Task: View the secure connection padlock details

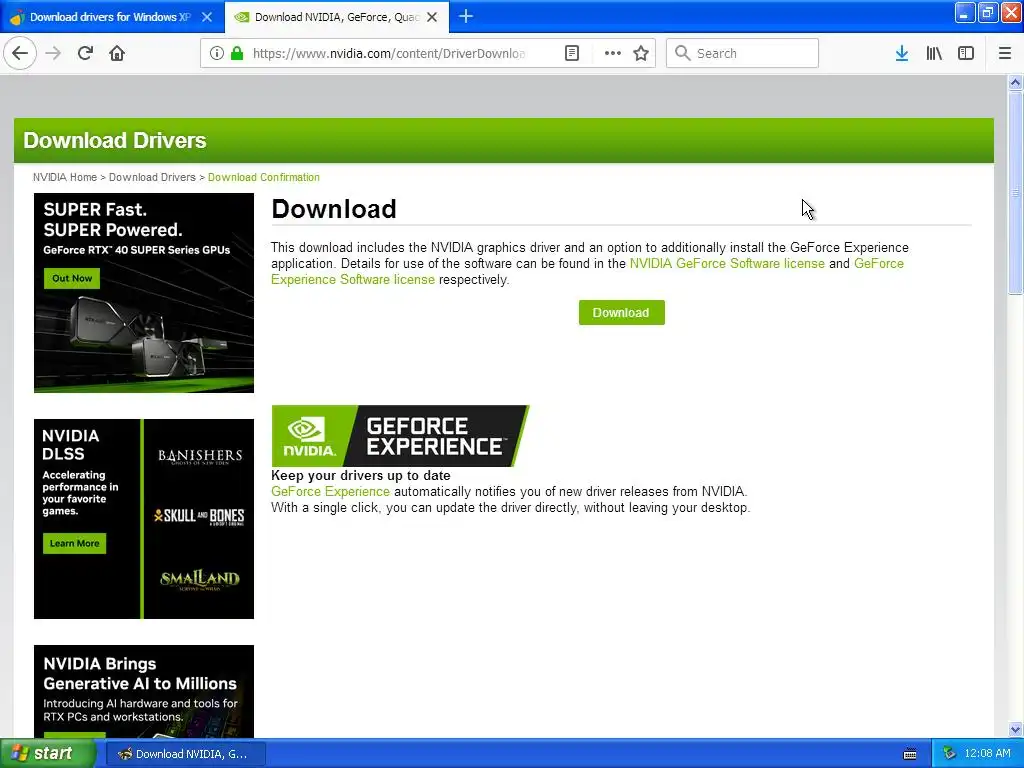Action: (x=237, y=54)
